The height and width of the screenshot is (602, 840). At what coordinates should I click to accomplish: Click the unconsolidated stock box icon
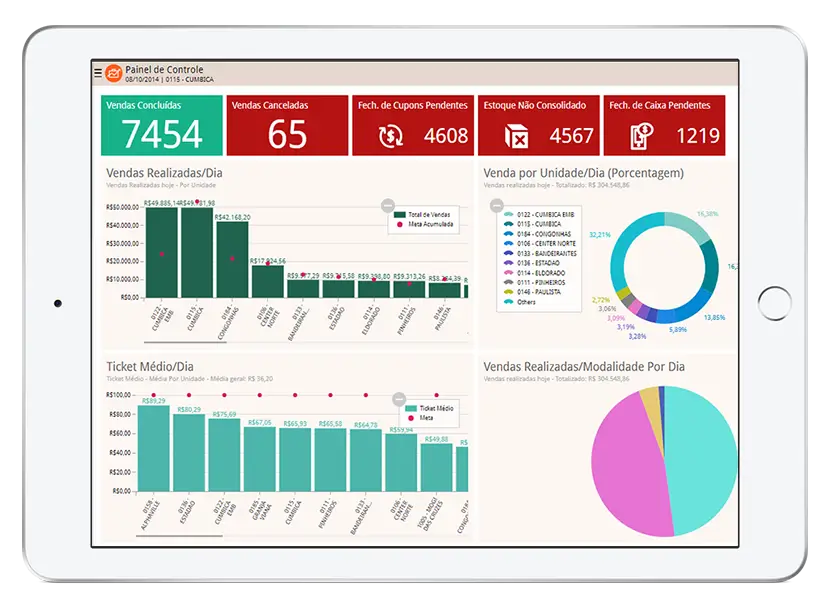coord(516,136)
